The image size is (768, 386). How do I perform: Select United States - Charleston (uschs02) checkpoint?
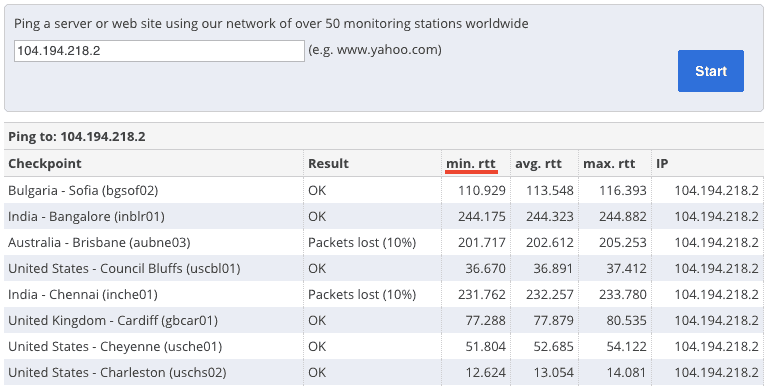click(x=118, y=372)
